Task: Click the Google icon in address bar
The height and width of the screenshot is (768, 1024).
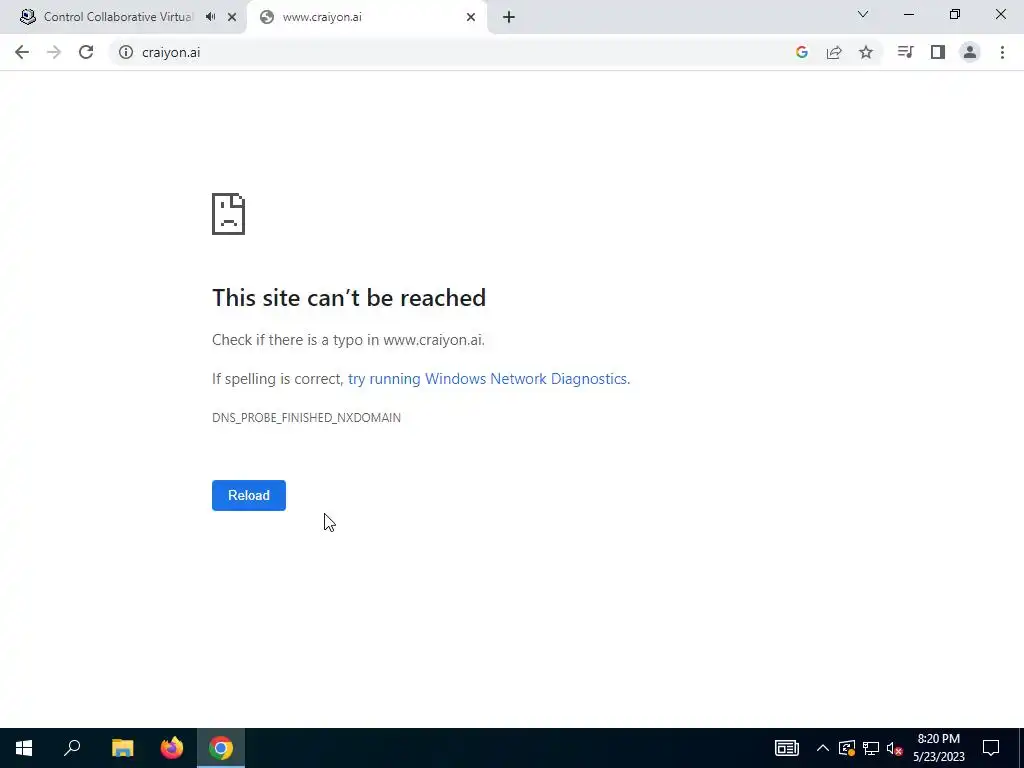Action: (x=802, y=52)
